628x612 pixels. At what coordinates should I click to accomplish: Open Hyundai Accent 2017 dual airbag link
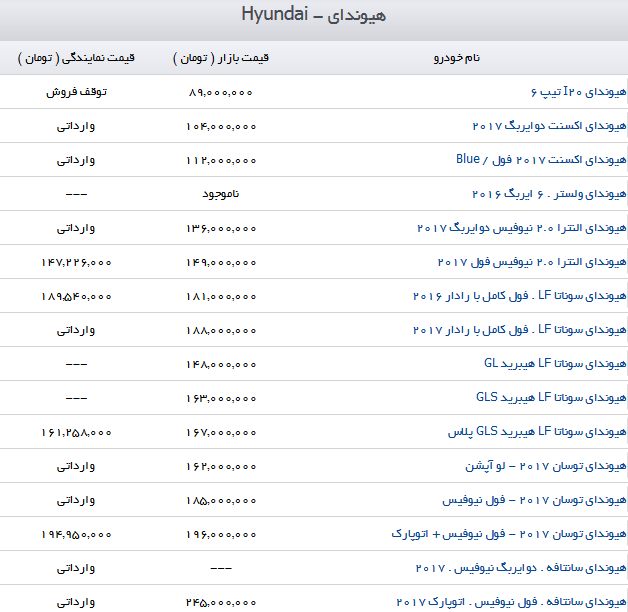(549, 126)
